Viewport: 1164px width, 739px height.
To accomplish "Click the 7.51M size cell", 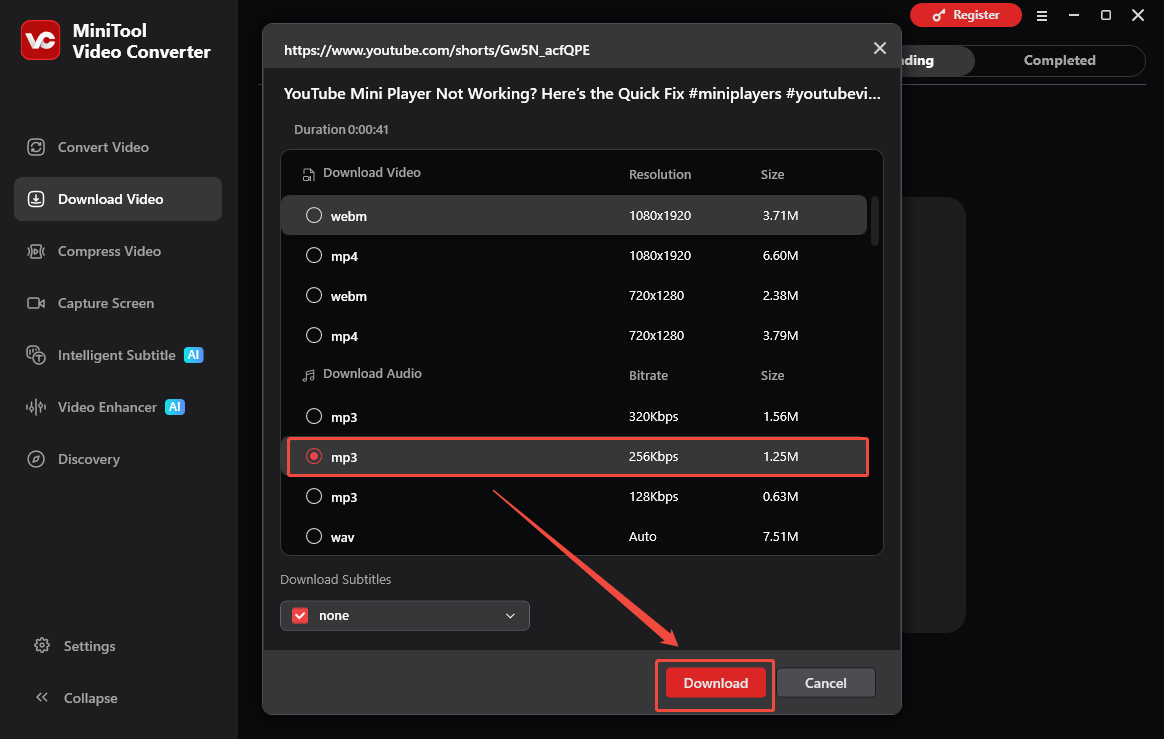I will (780, 536).
